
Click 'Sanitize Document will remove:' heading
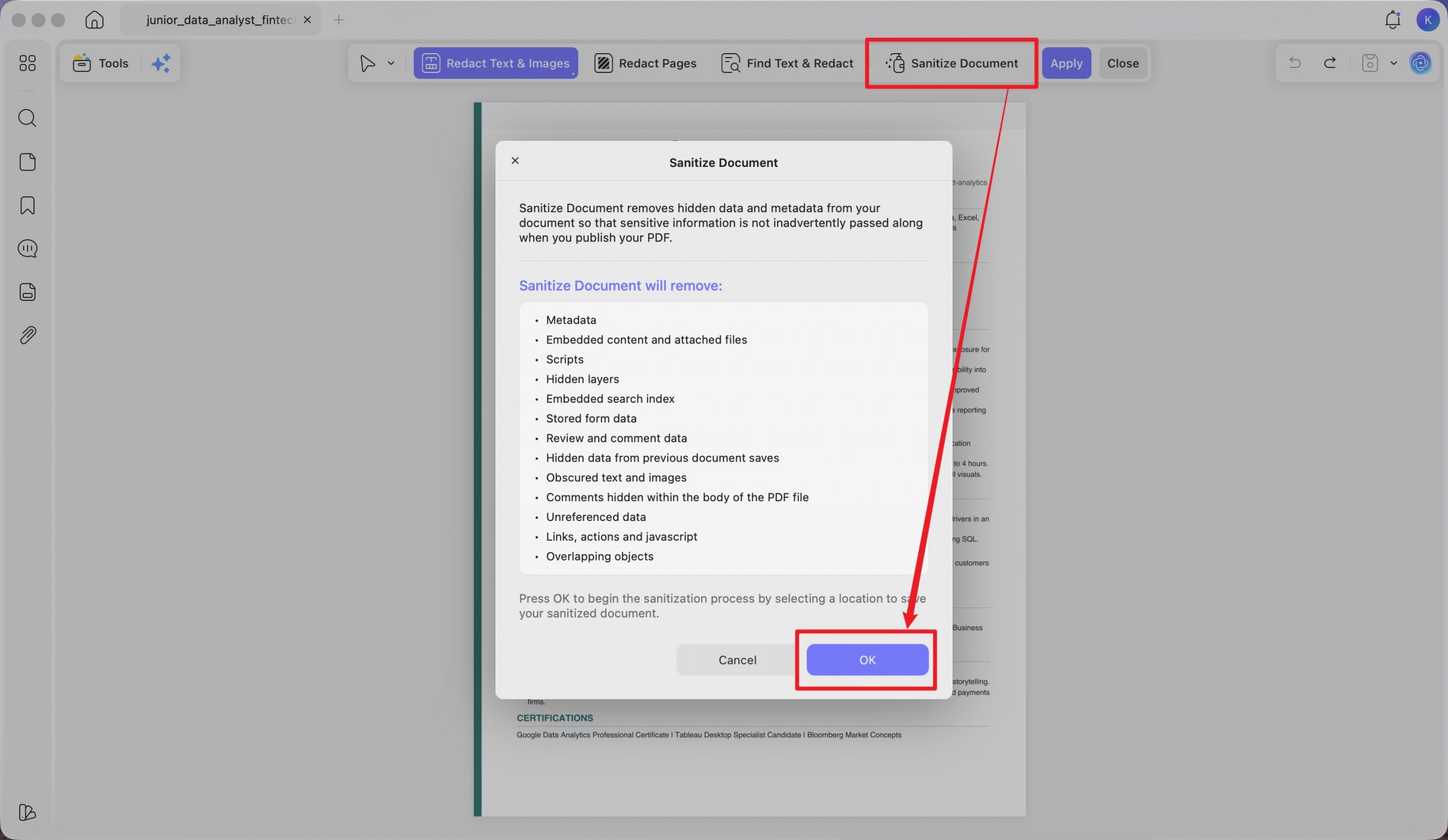[620, 286]
